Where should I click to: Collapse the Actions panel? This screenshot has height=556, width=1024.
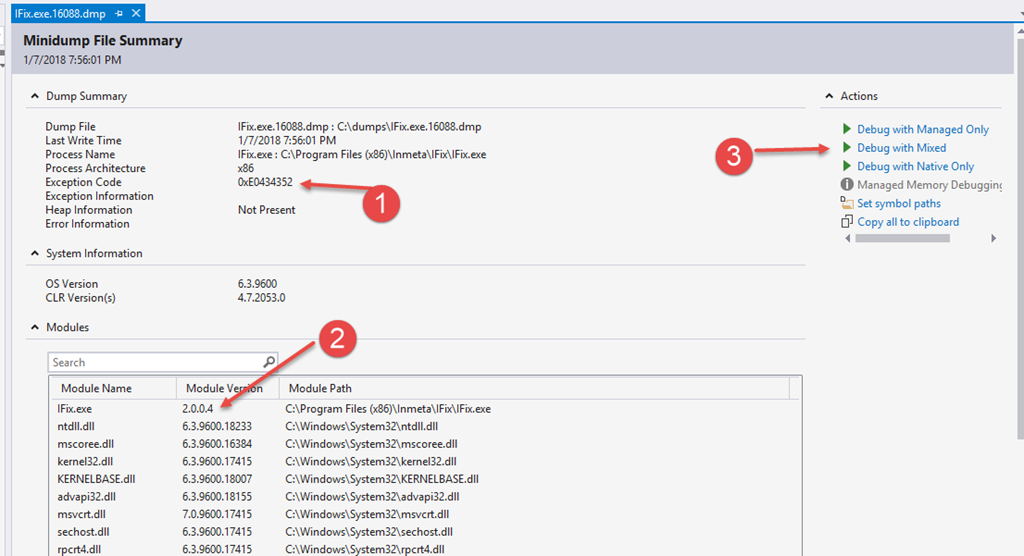(x=828, y=97)
